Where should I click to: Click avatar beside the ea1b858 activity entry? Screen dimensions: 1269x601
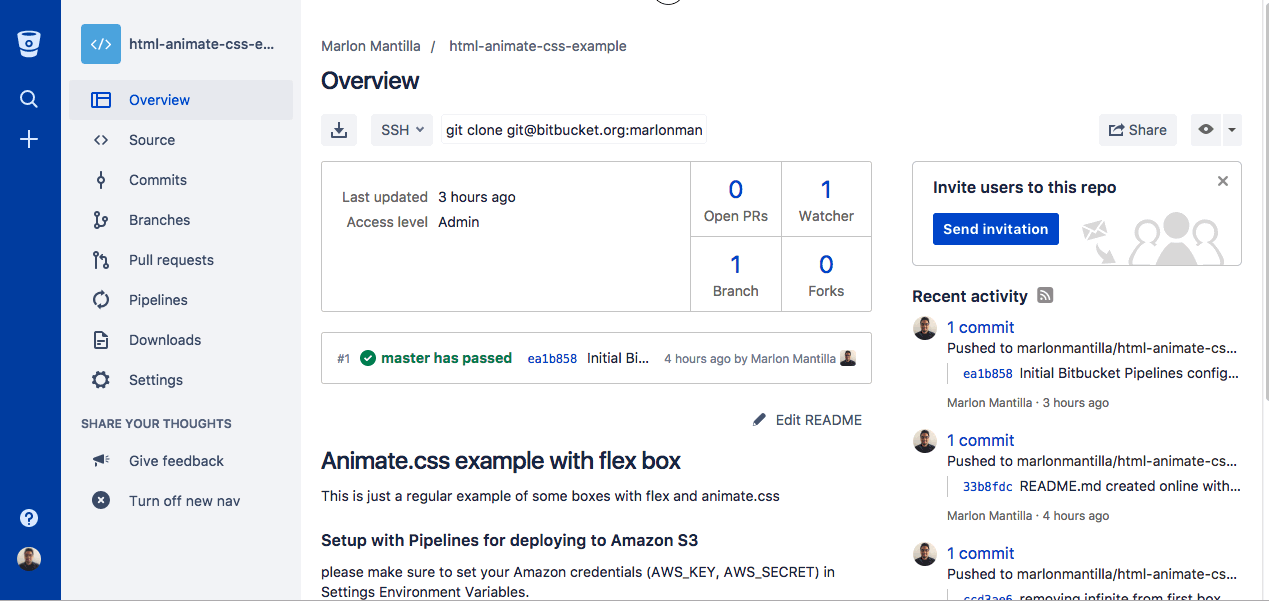click(925, 329)
